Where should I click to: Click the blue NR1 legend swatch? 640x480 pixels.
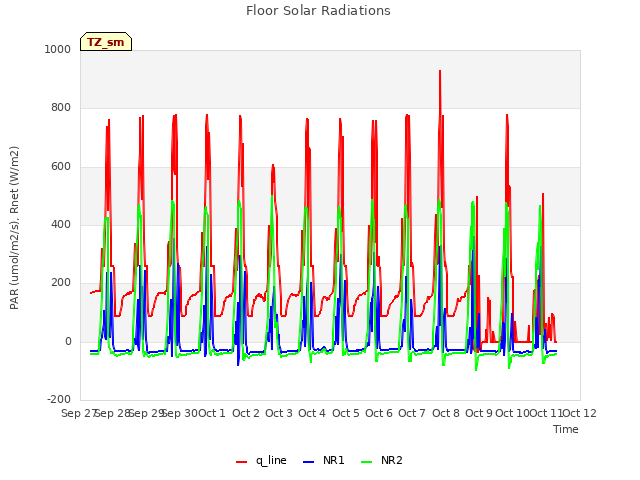[309, 462]
